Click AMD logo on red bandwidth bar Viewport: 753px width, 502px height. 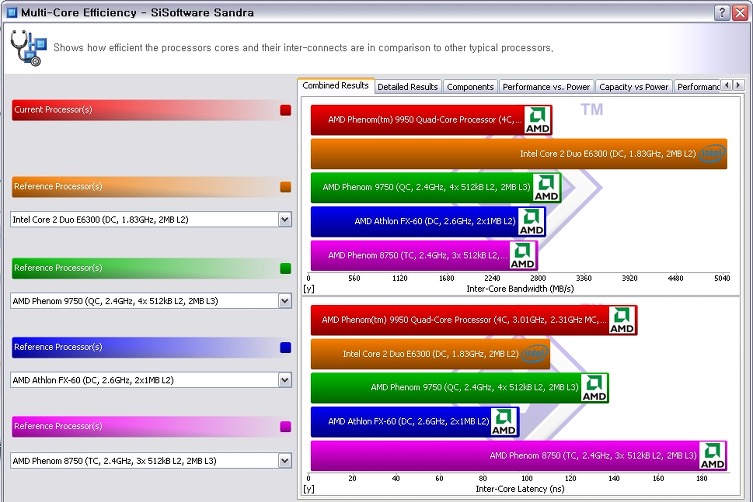537,120
